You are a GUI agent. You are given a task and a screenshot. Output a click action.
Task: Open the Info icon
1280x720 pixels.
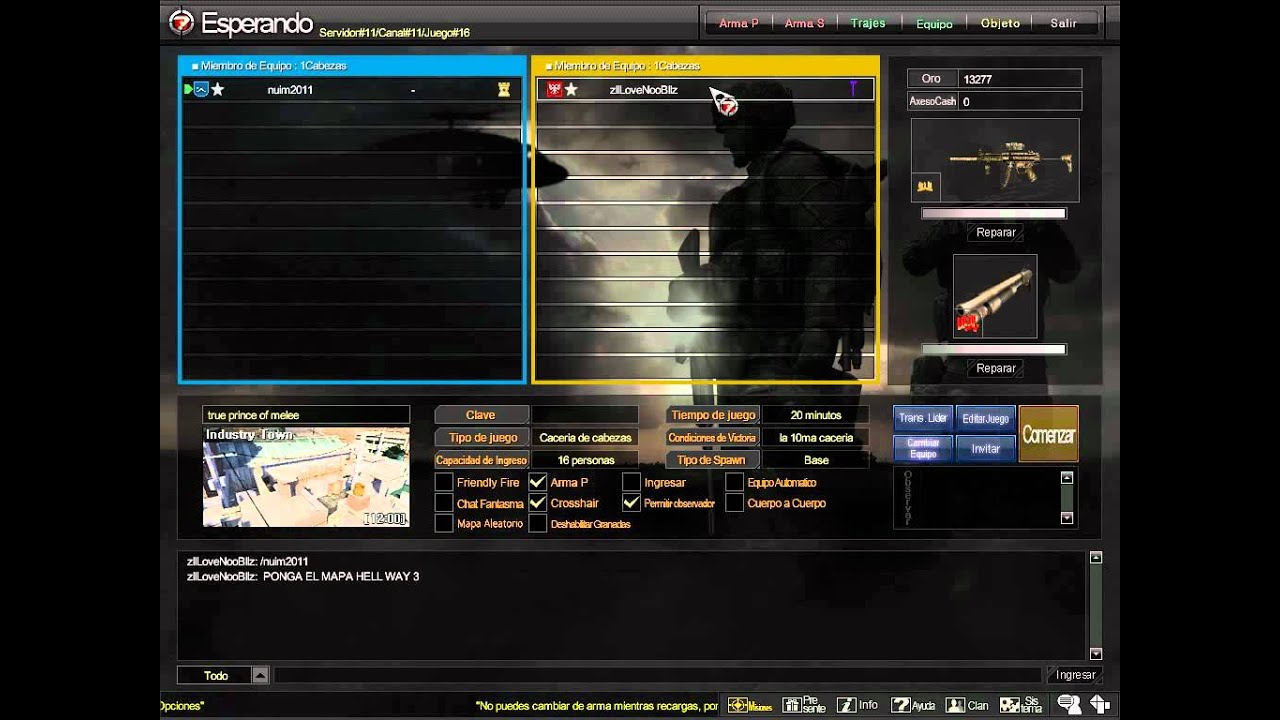tap(857, 705)
